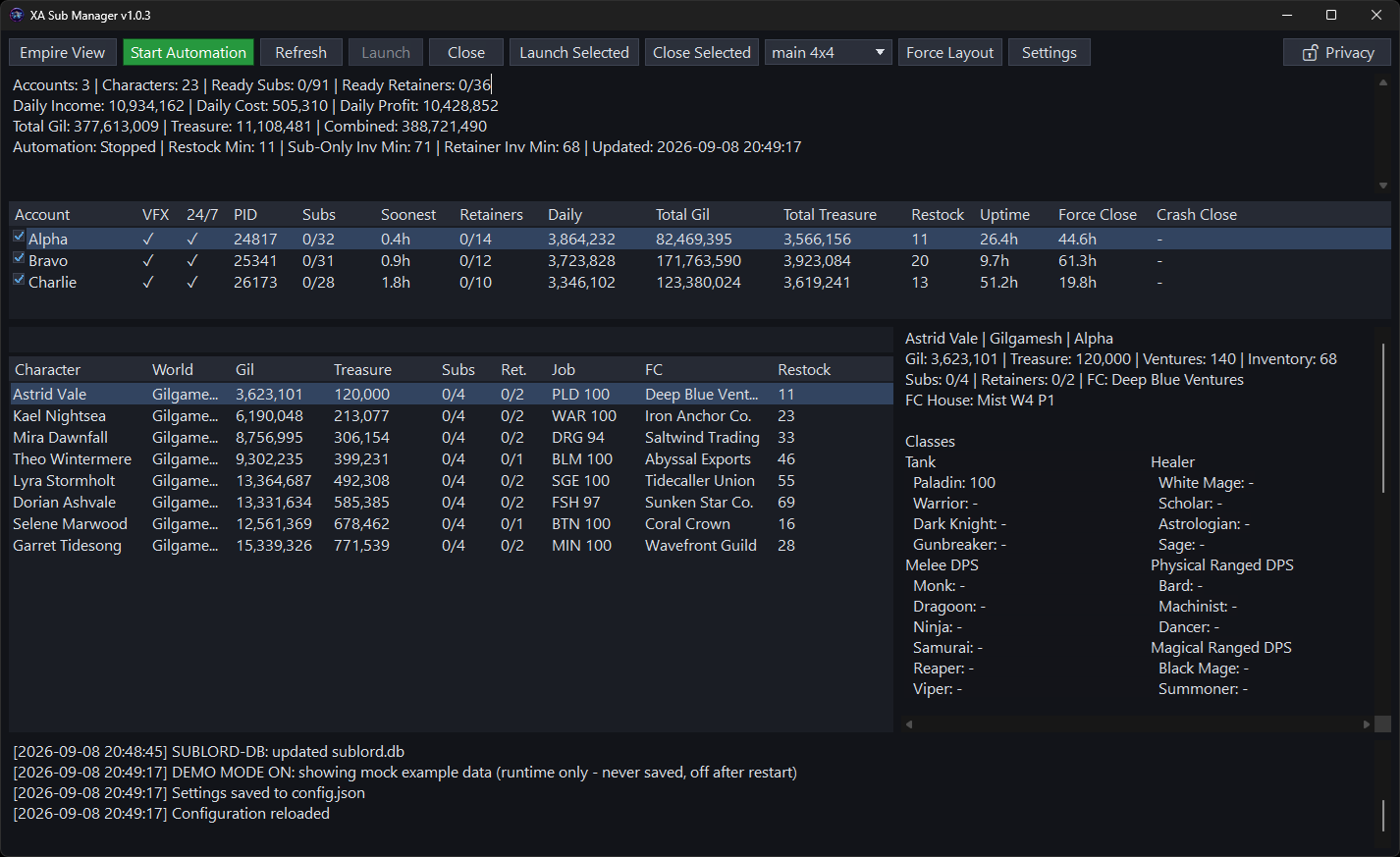Toggle the Charlie account checkbox
Viewport: 1400px width, 857px height.
click(19, 280)
